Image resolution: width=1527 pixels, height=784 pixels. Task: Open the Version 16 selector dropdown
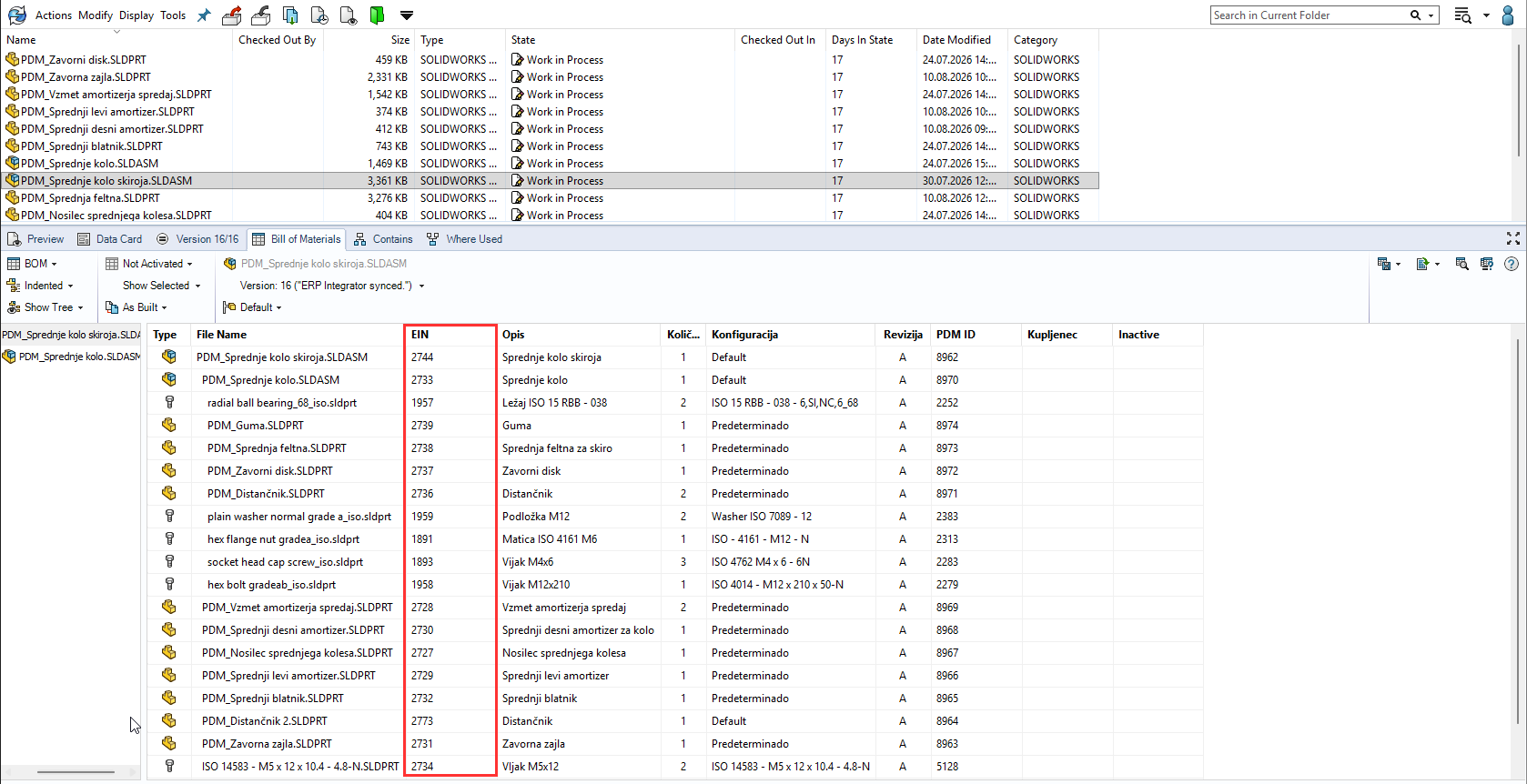click(332, 286)
